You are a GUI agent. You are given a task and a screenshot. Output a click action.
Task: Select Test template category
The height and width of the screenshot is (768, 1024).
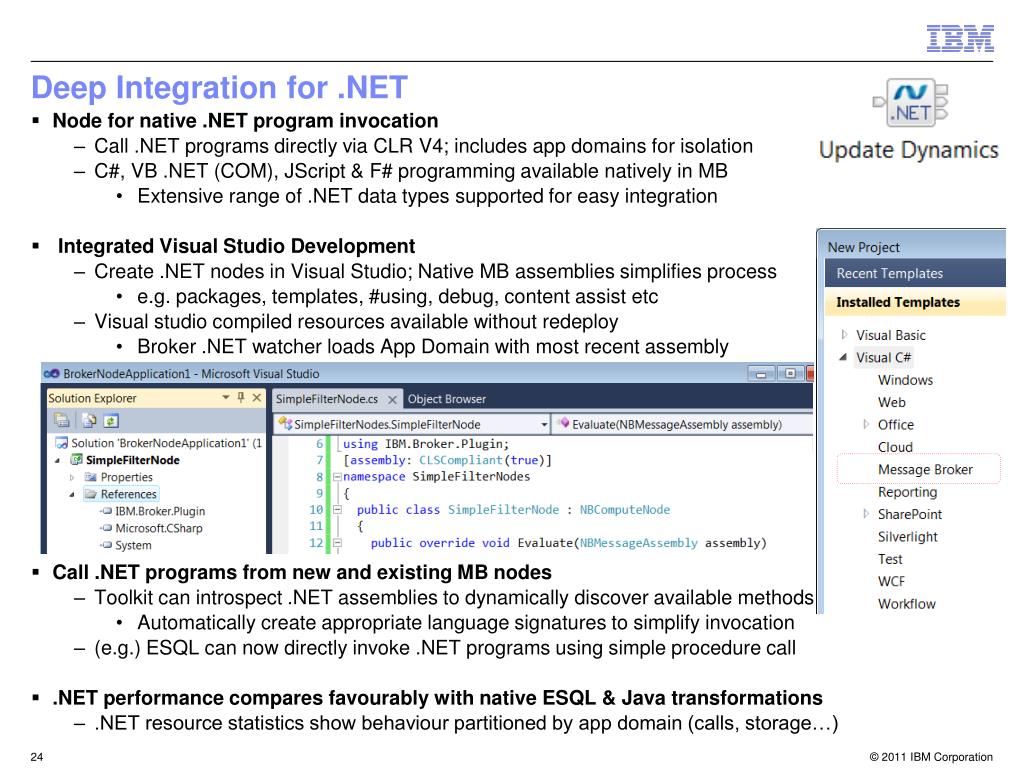coord(890,559)
